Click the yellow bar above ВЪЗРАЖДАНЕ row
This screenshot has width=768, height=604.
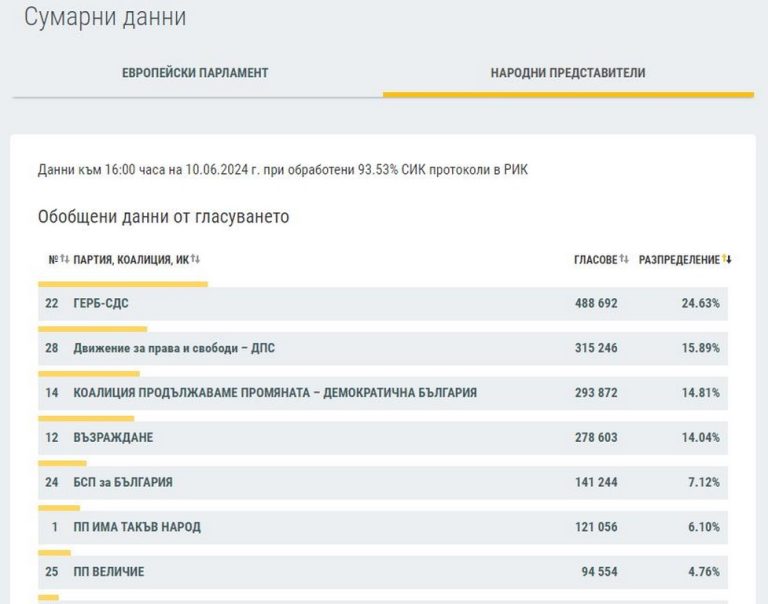pyautogui.click(x=86, y=418)
